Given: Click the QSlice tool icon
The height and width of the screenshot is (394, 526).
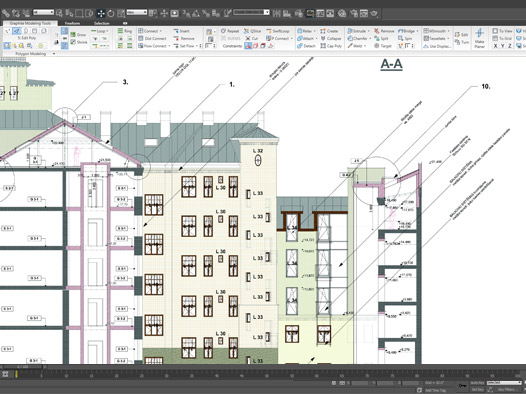Looking at the screenshot, I should pos(252,31).
